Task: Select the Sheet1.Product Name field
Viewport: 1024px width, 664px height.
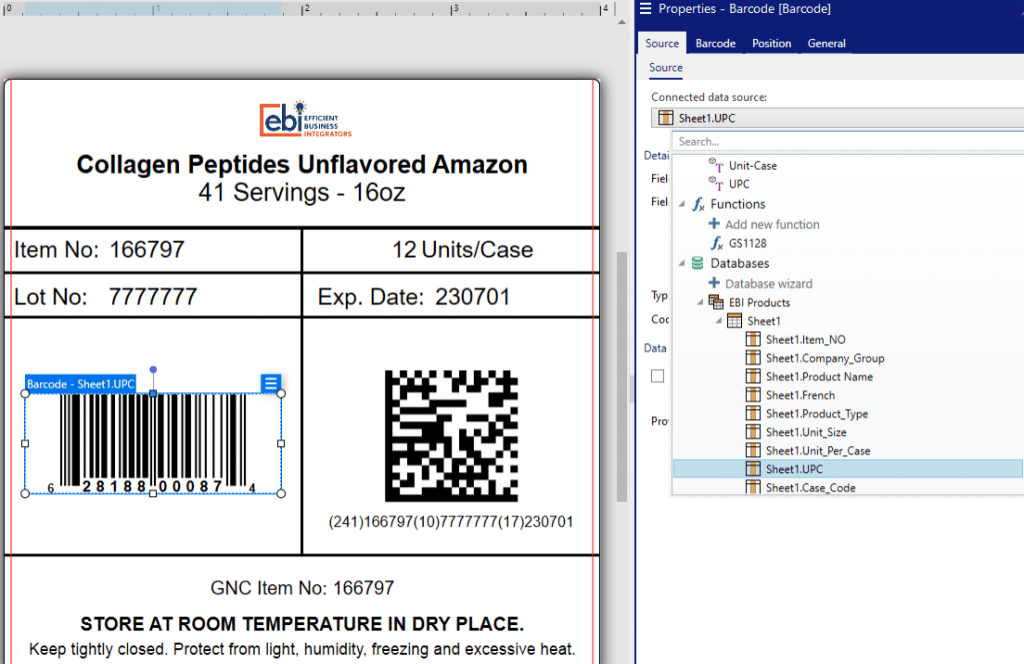Action: pyautogui.click(x=819, y=377)
